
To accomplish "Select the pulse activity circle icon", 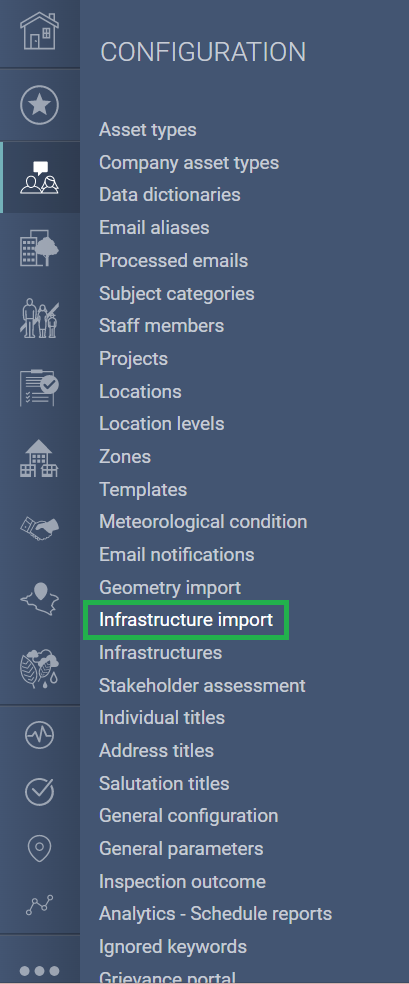I will click(40, 734).
